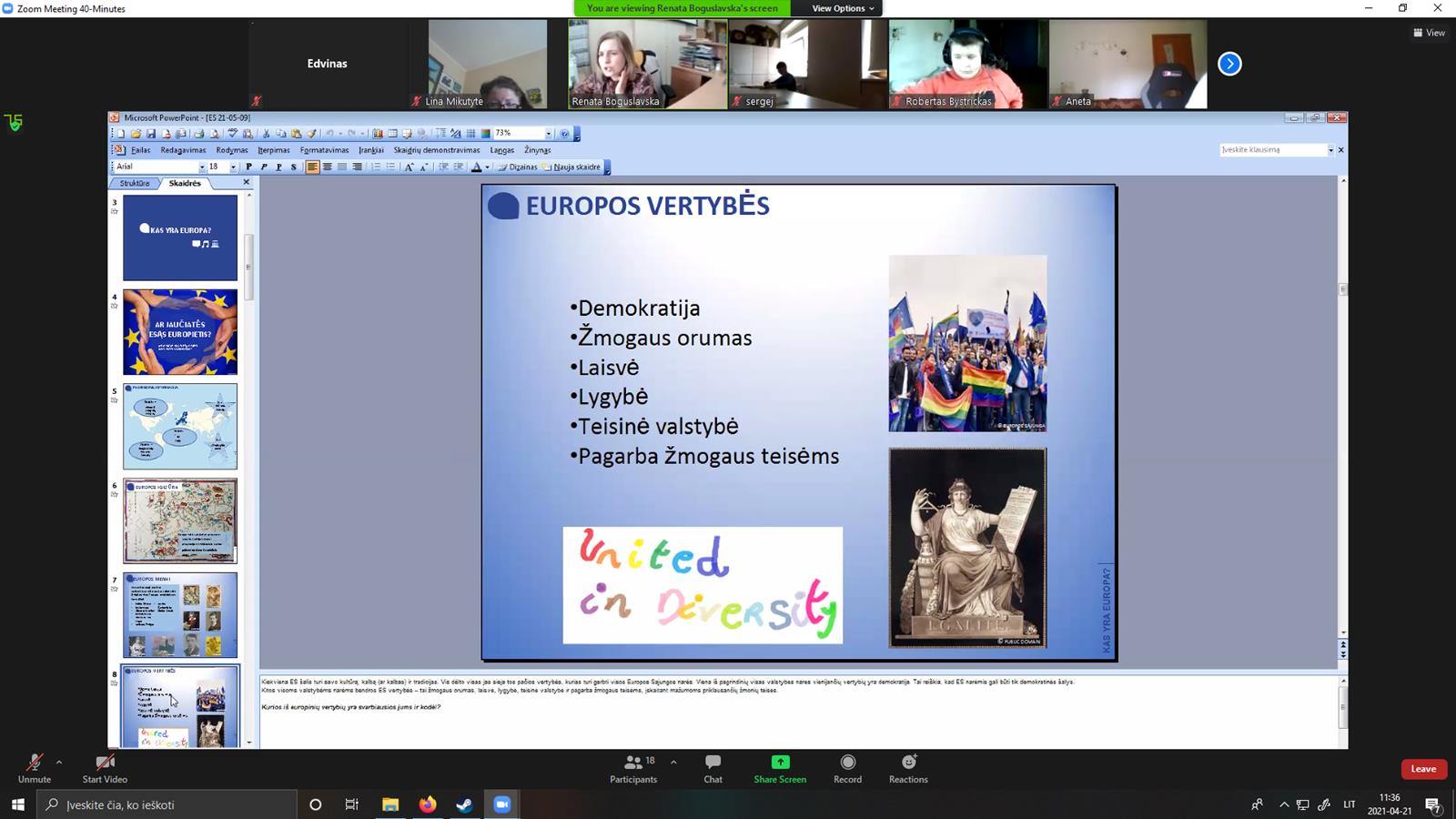Toggle bold formatting in PowerPoint
Image resolution: width=1456 pixels, height=819 pixels.
click(248, 167)
